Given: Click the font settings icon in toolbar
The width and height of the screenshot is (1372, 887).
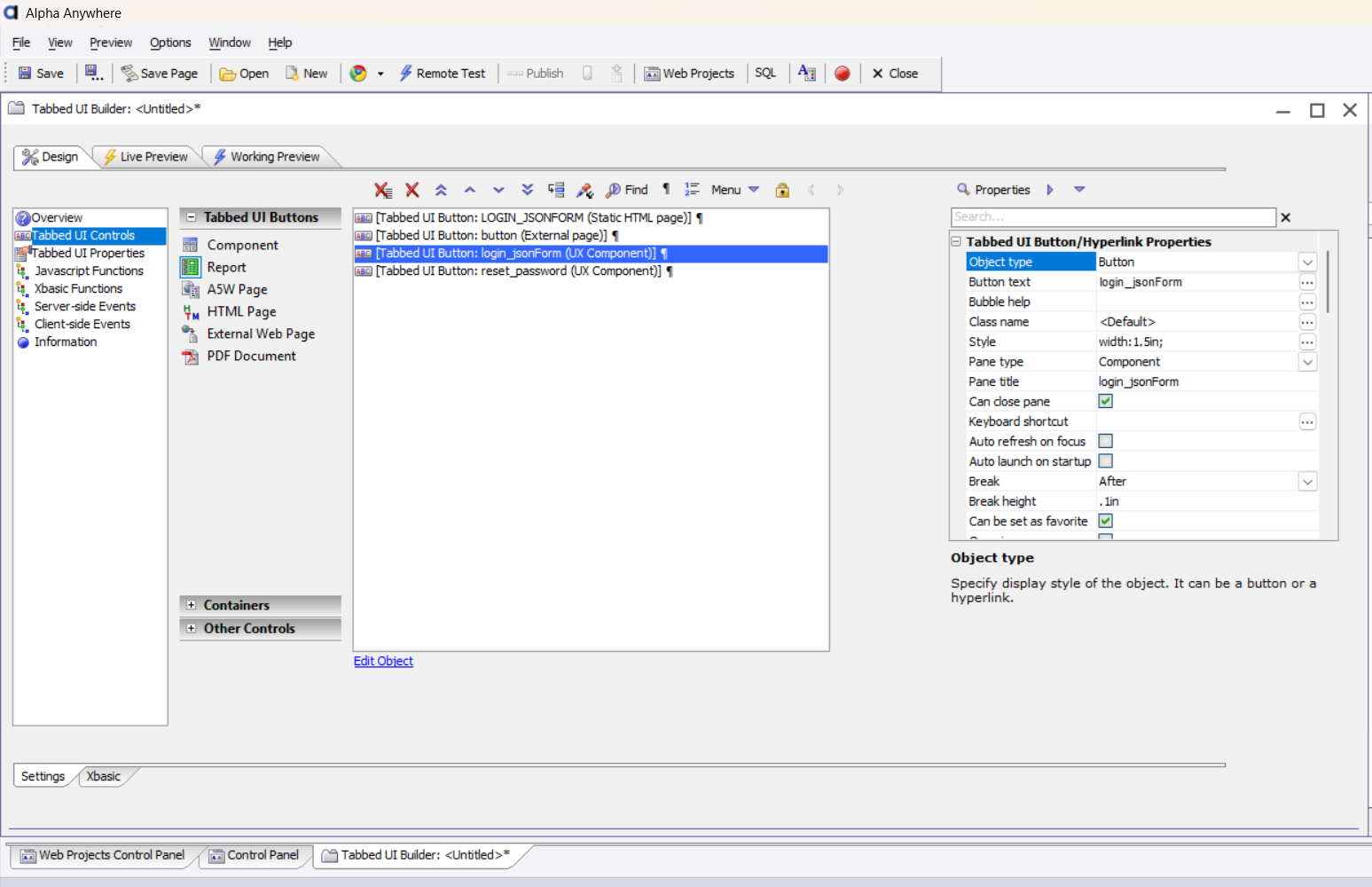Looking at the screenshot, I should click(x=806, y=74).
